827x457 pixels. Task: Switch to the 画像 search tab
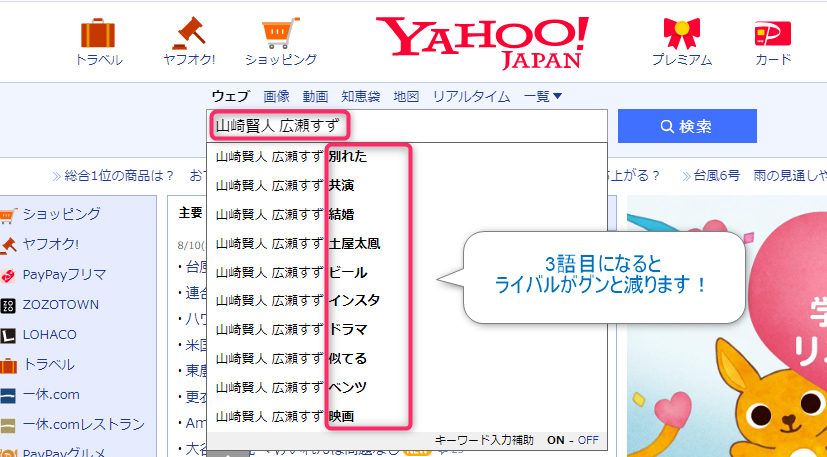point(277,96)
